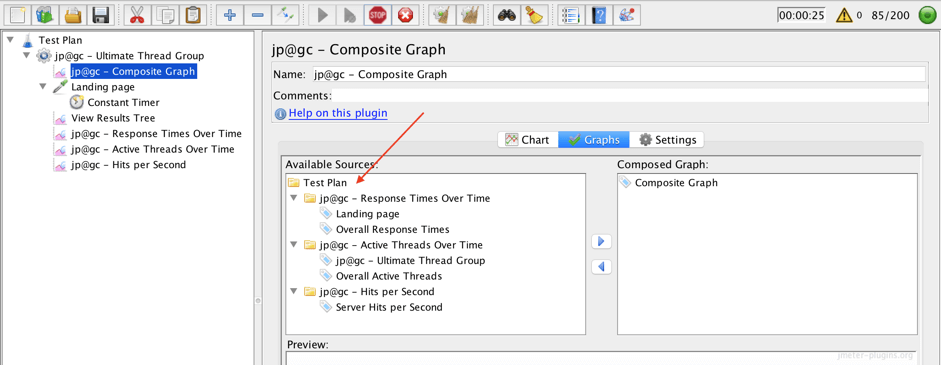The image size is (941, 365).
Task: Select Overall Response Times source
Action: click(x=392, y=229)
